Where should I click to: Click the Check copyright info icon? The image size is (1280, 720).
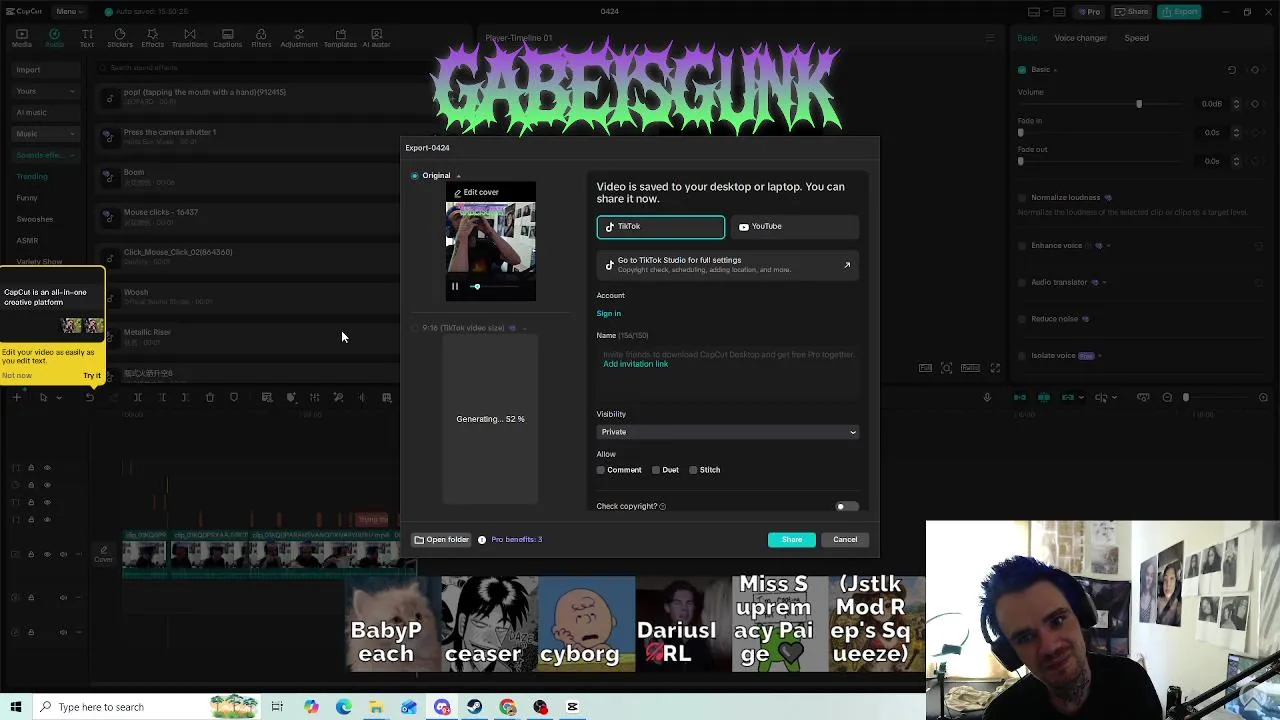coord(663,506)
